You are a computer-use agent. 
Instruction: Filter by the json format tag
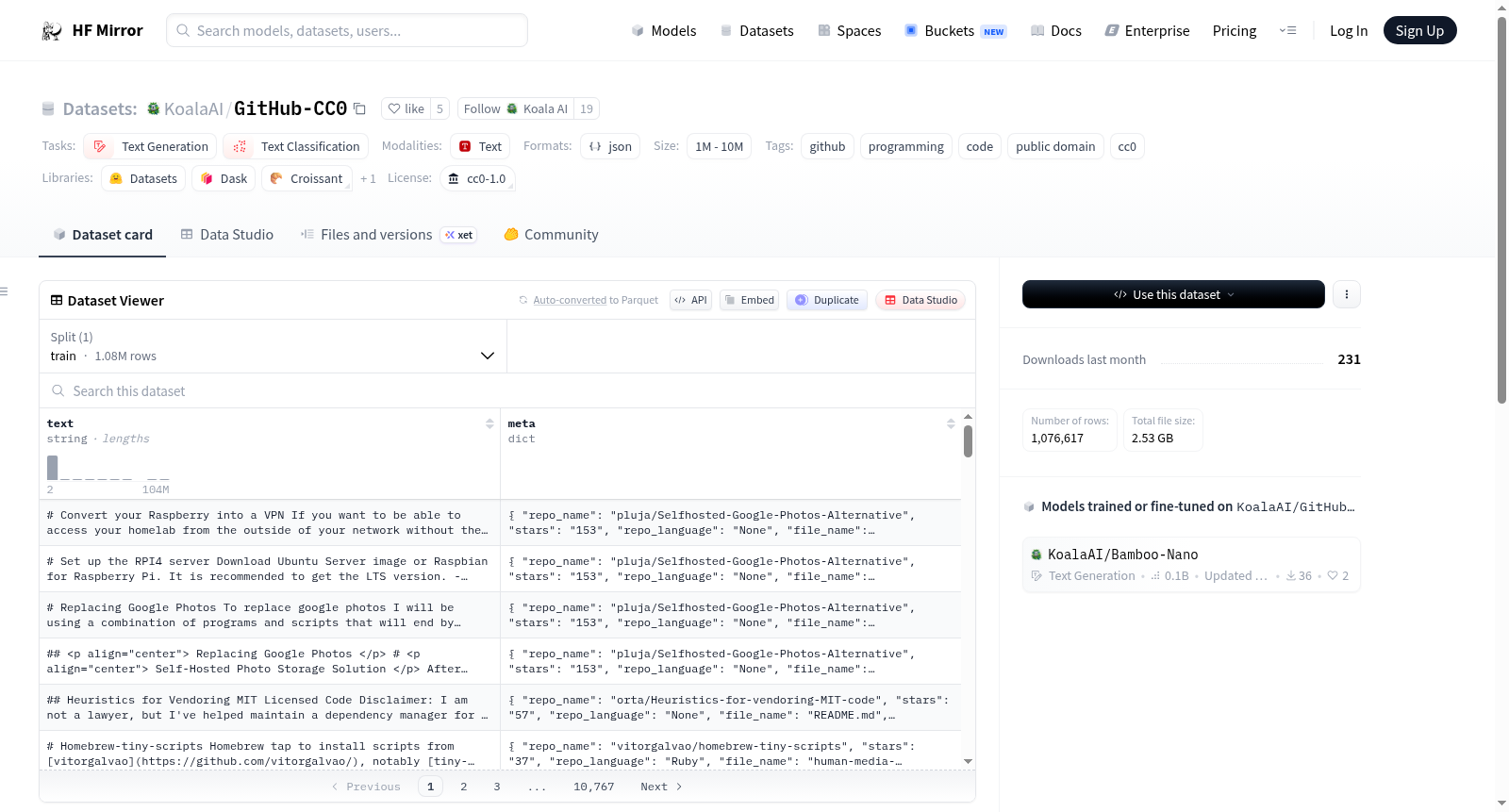coord(610,146)
